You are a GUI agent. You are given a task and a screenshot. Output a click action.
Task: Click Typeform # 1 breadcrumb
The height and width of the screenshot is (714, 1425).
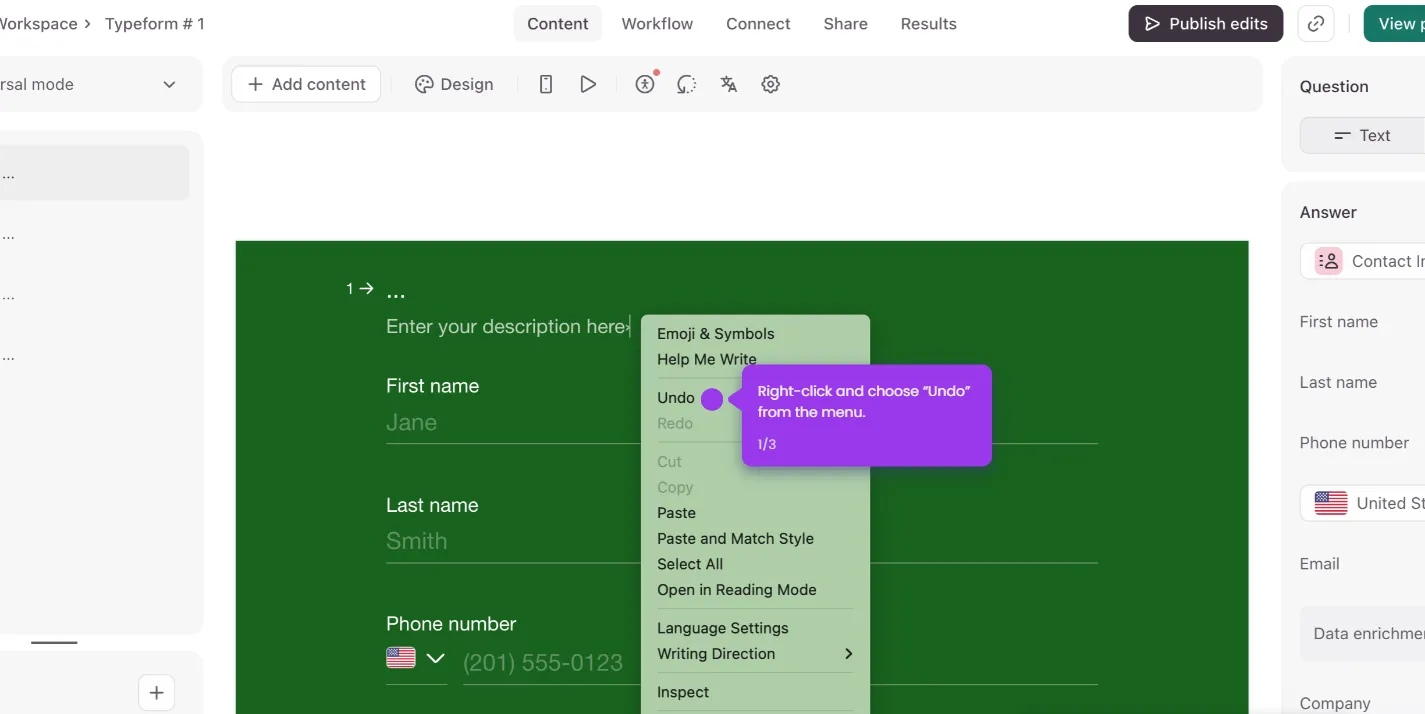tap(155, 24)
